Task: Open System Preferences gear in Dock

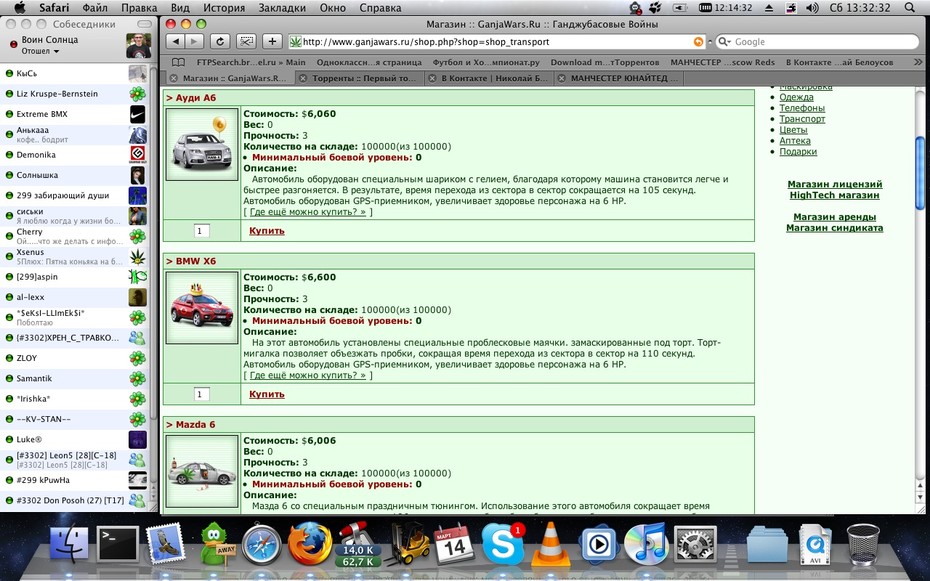Action: [695, 543]
